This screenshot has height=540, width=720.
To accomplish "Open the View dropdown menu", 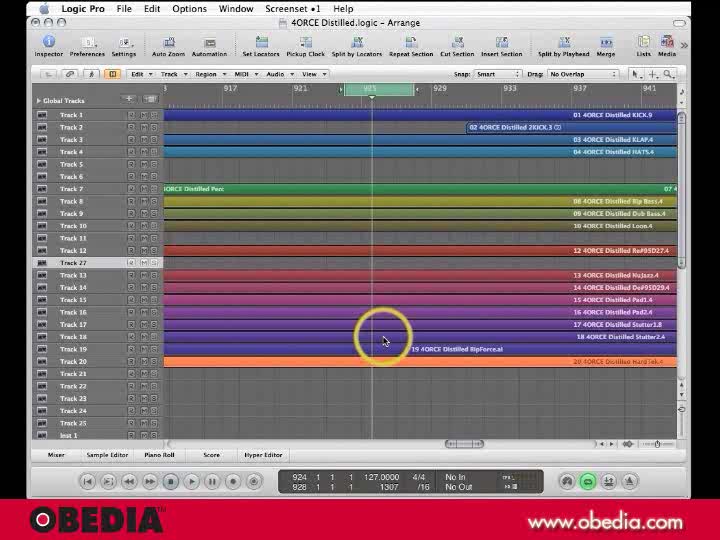I will (314, 74).
